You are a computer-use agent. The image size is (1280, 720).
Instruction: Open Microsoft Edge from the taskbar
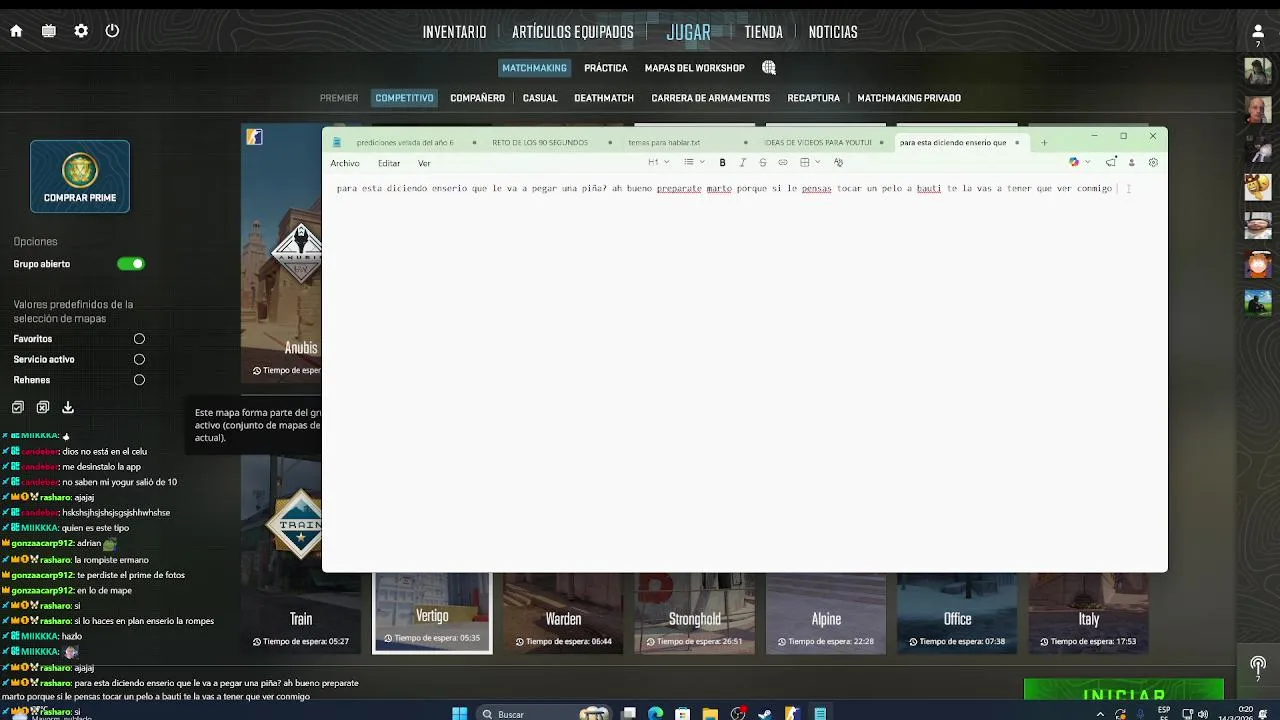pos(655,713)
